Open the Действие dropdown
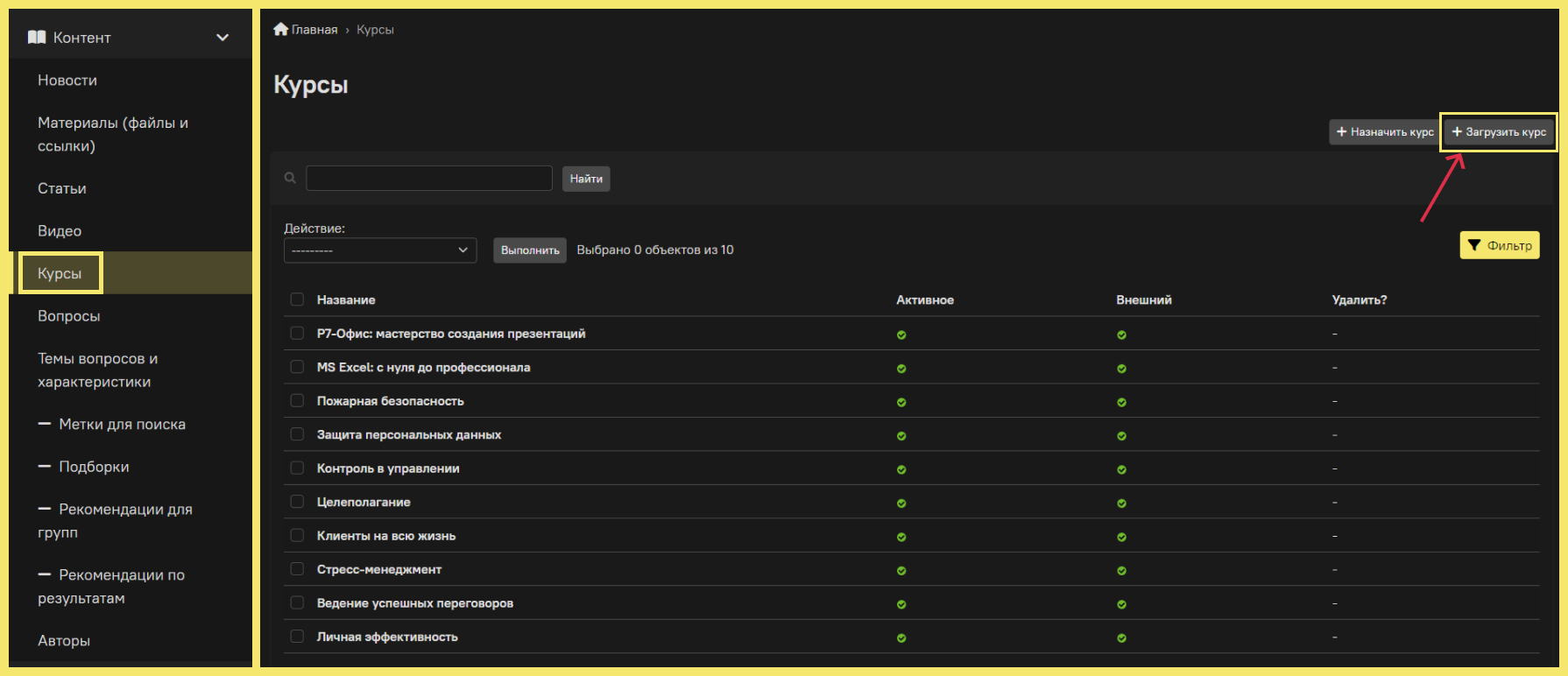Screen dimensions: 1568x676 [x=380, y=250]
